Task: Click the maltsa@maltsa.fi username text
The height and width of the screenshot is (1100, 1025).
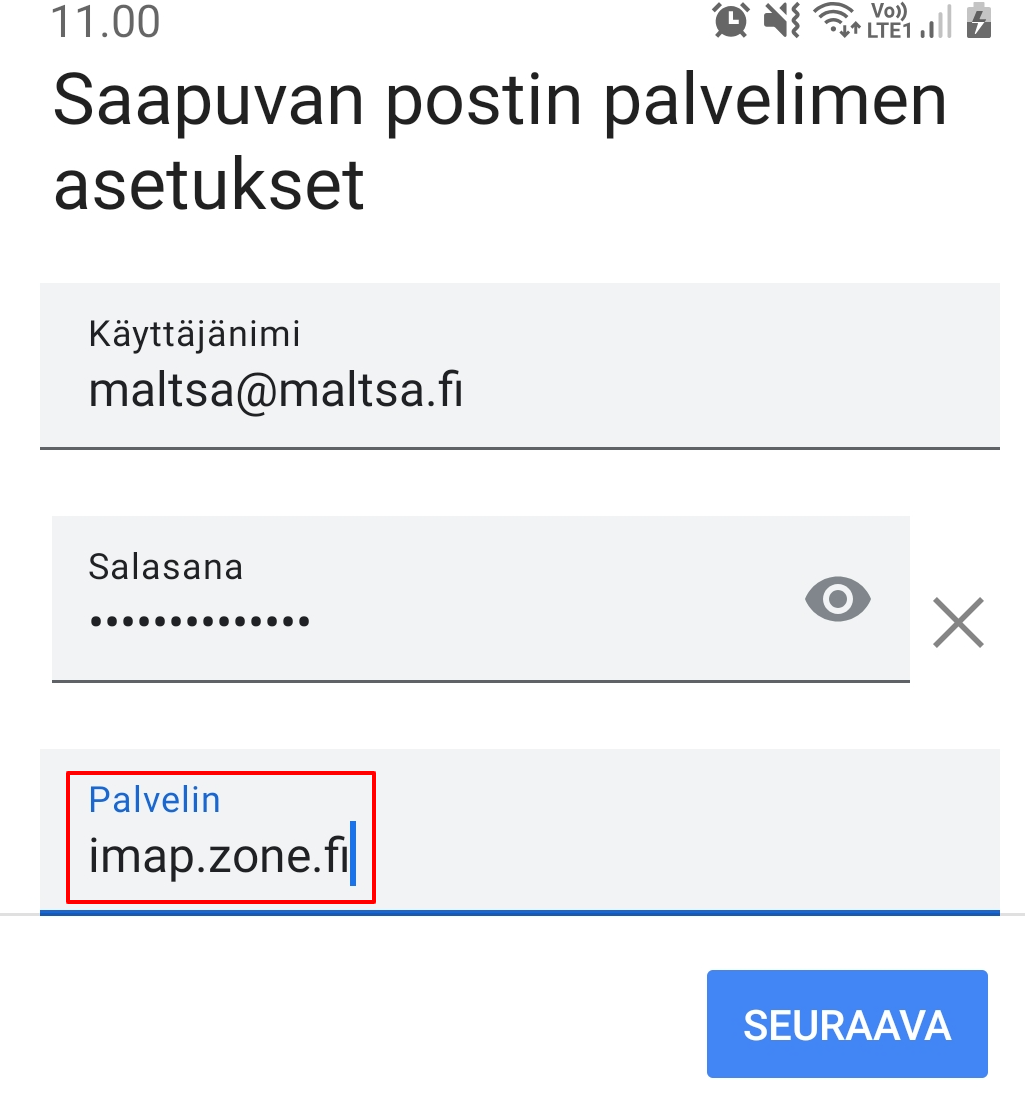Action: (x=275, y=390)
